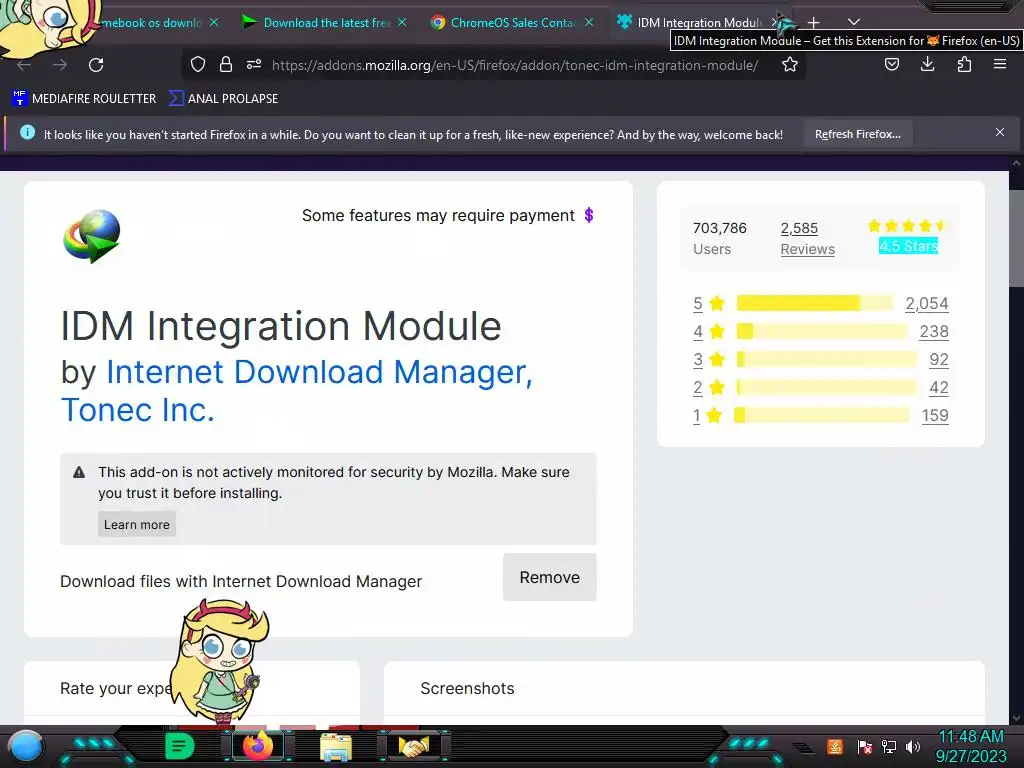Click the payment dollar sign icon
The width and height of the screenshot is (1024, 768).
tap(588, 215)
